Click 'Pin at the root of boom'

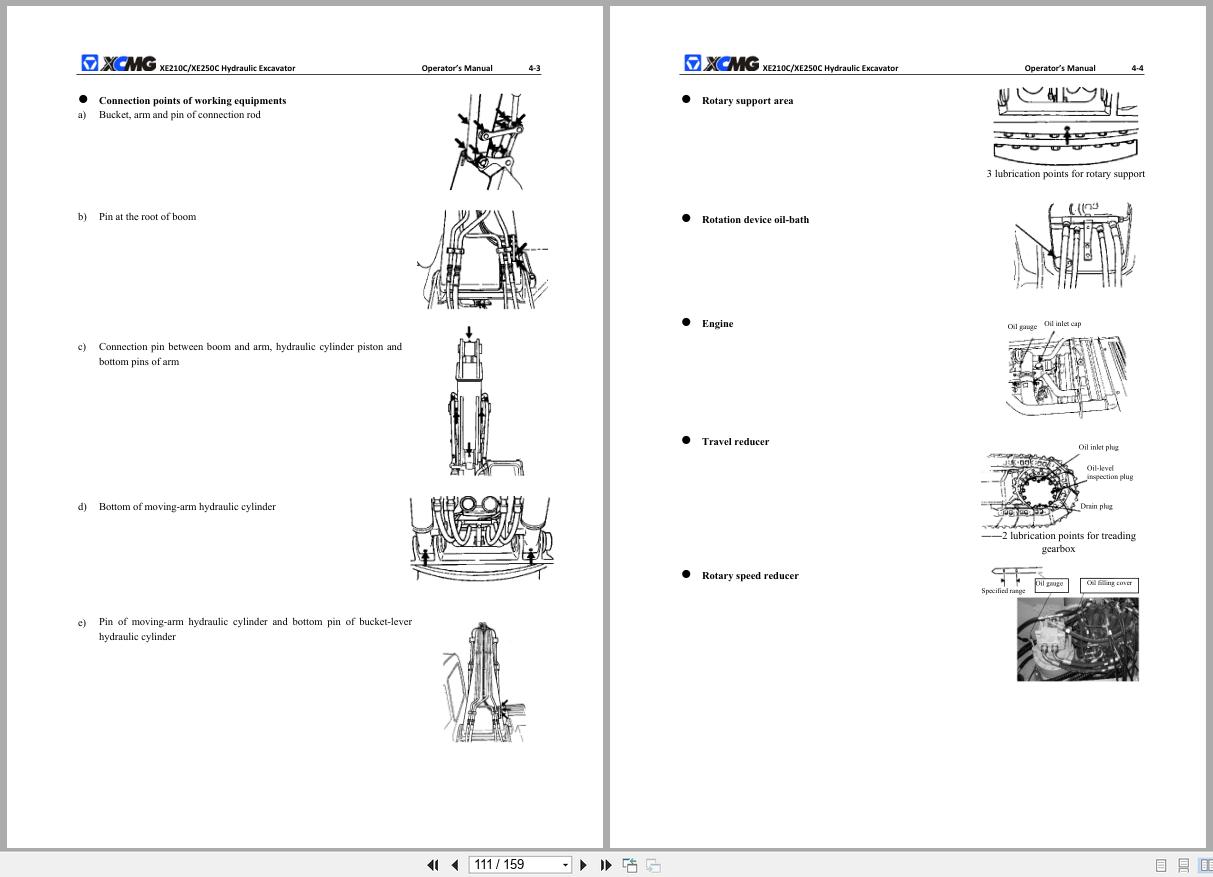tap(147, 217)
